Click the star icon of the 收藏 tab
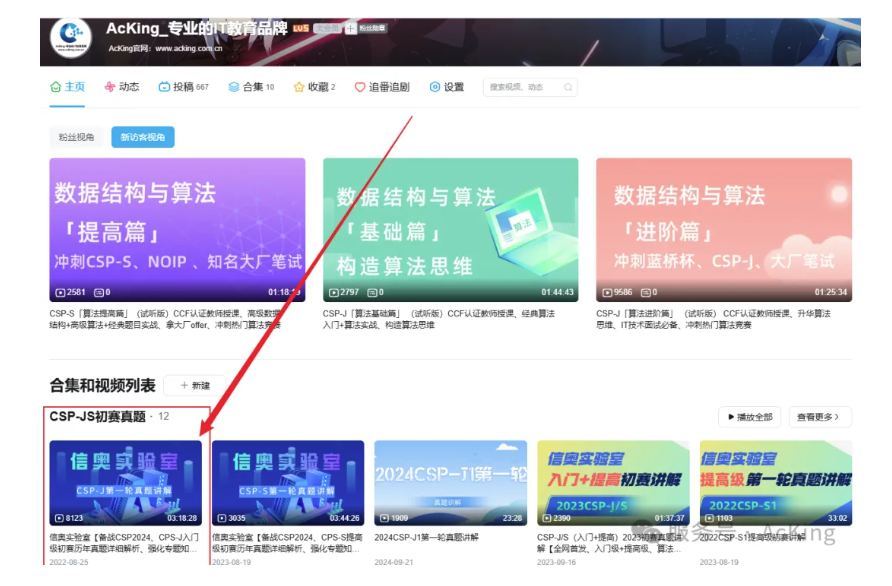The image size is (892, 586). (x=299, y=87)
